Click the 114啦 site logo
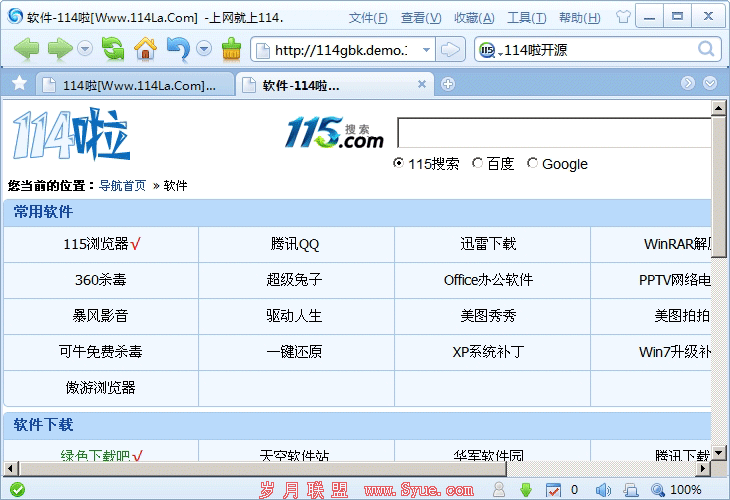The width and height of the screenshot is (730, 500). [x=71, y=134]
